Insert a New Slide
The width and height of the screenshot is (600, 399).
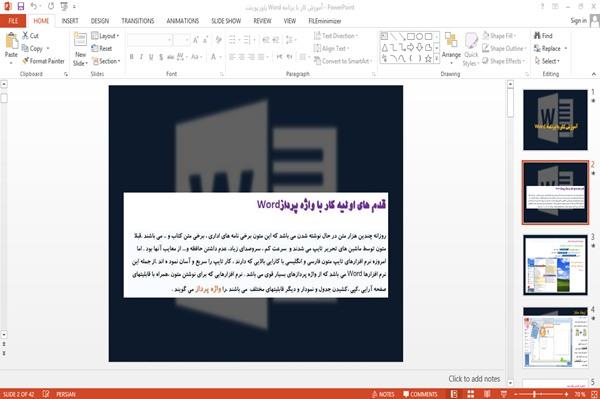(80, 49)
